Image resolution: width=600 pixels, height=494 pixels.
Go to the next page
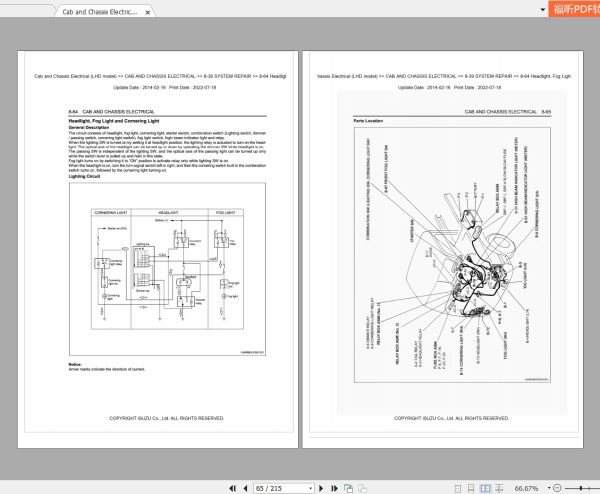coord(321,488)
